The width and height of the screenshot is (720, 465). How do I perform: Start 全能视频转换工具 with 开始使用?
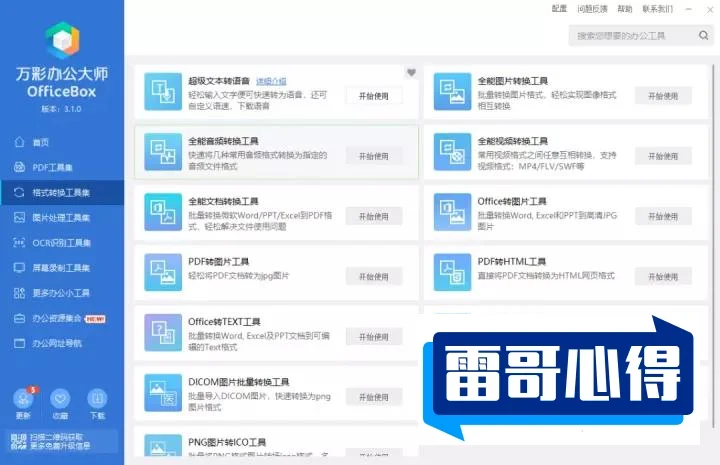[663, 156]
